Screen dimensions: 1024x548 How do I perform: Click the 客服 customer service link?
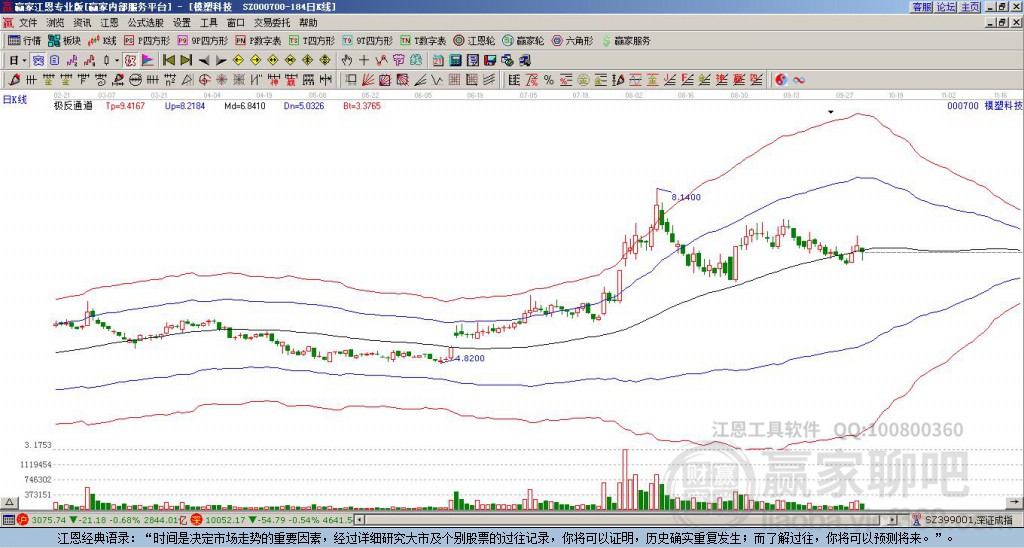pos(922,7)
